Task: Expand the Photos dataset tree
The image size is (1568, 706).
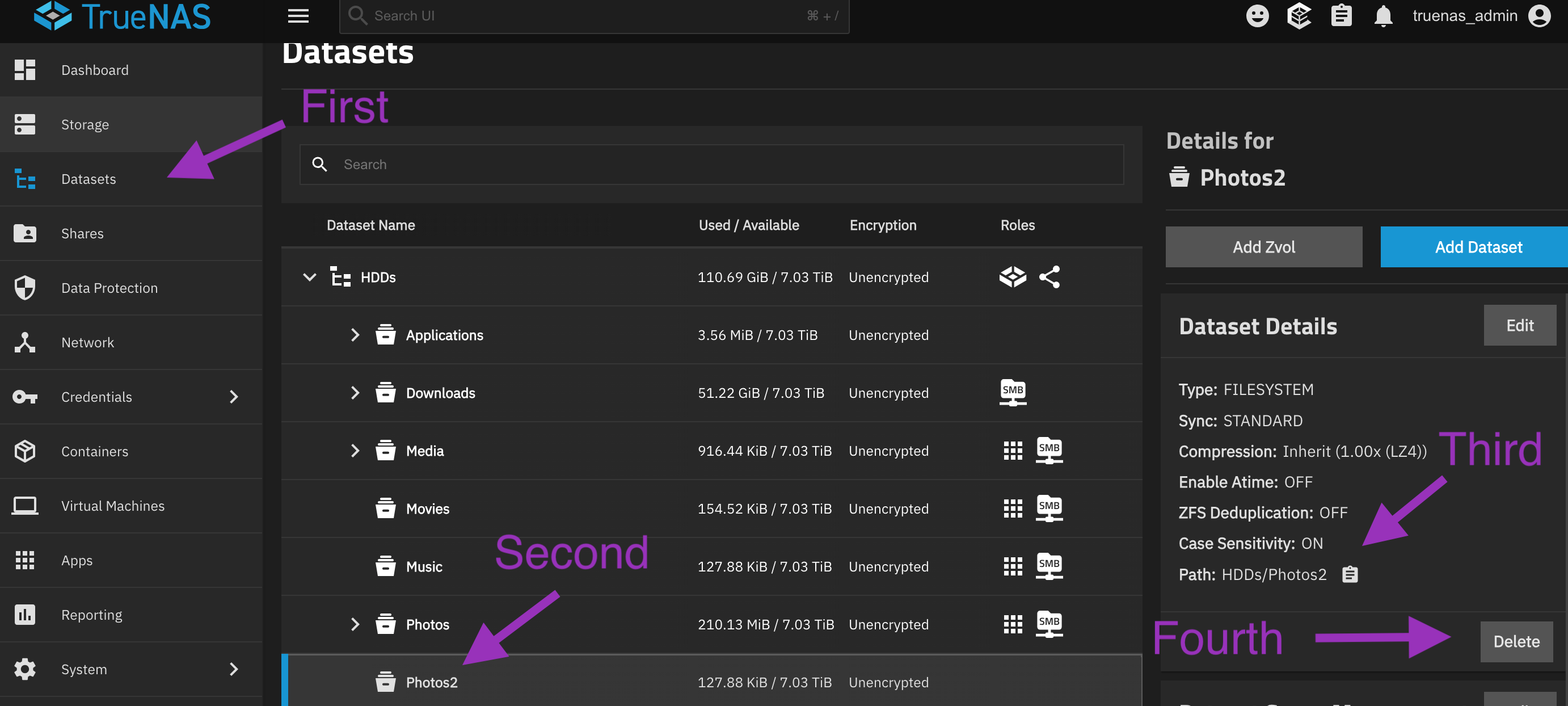Action: pyautogui.click(x=355, y=624)
